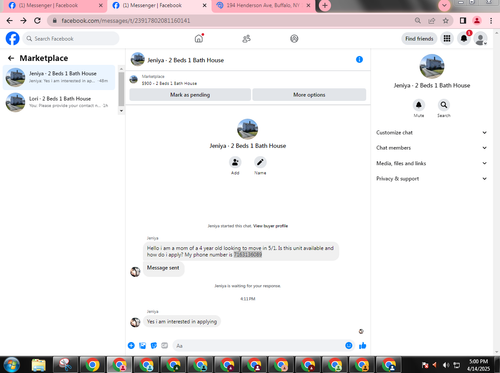The image size is (500, 373).
Task: Open Facebook home via logo
Action: 12,39
